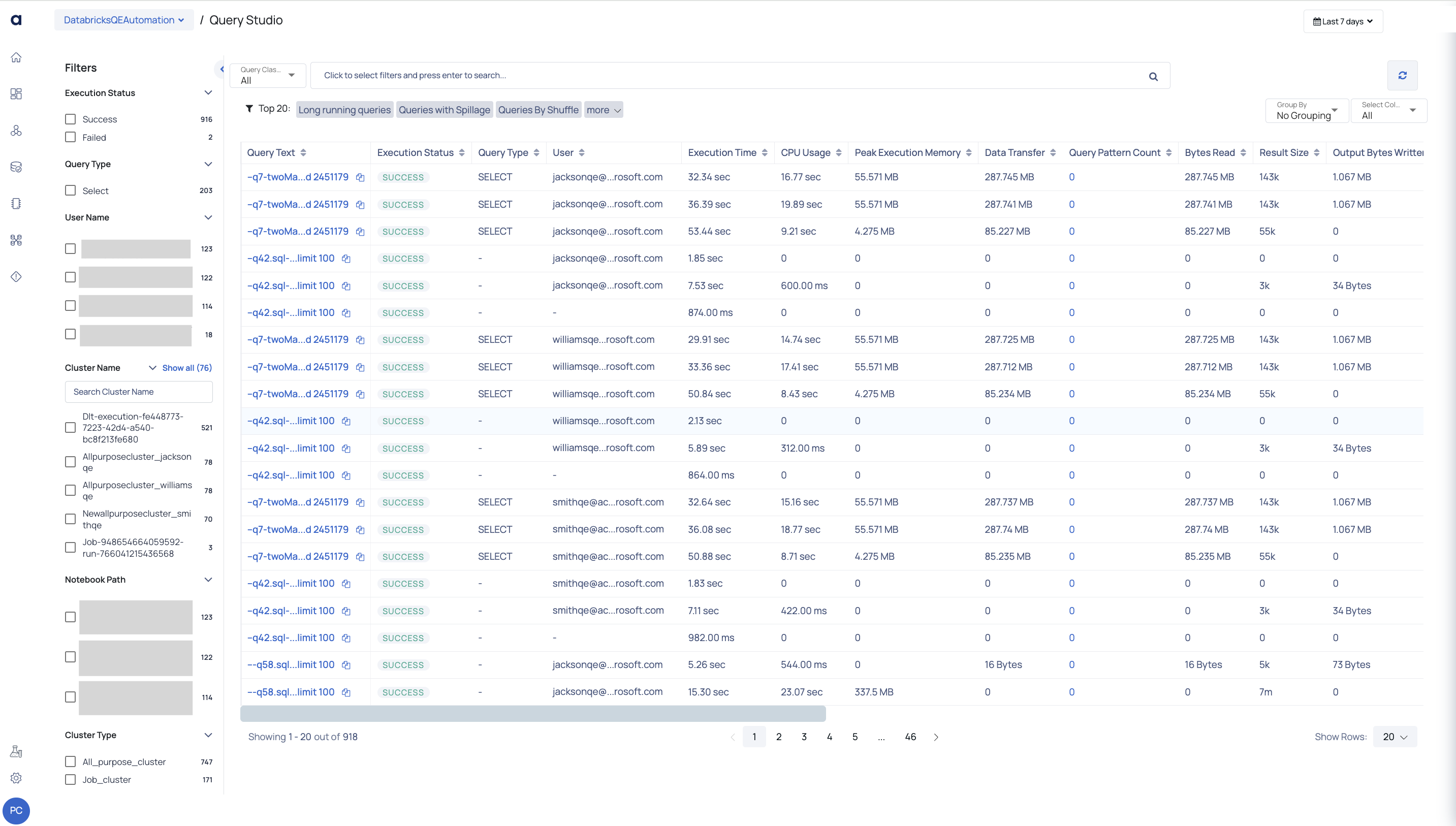This screenshot has height=826, width=1456.
Task: Check the Success execution status filter
Action: [70, 119]
